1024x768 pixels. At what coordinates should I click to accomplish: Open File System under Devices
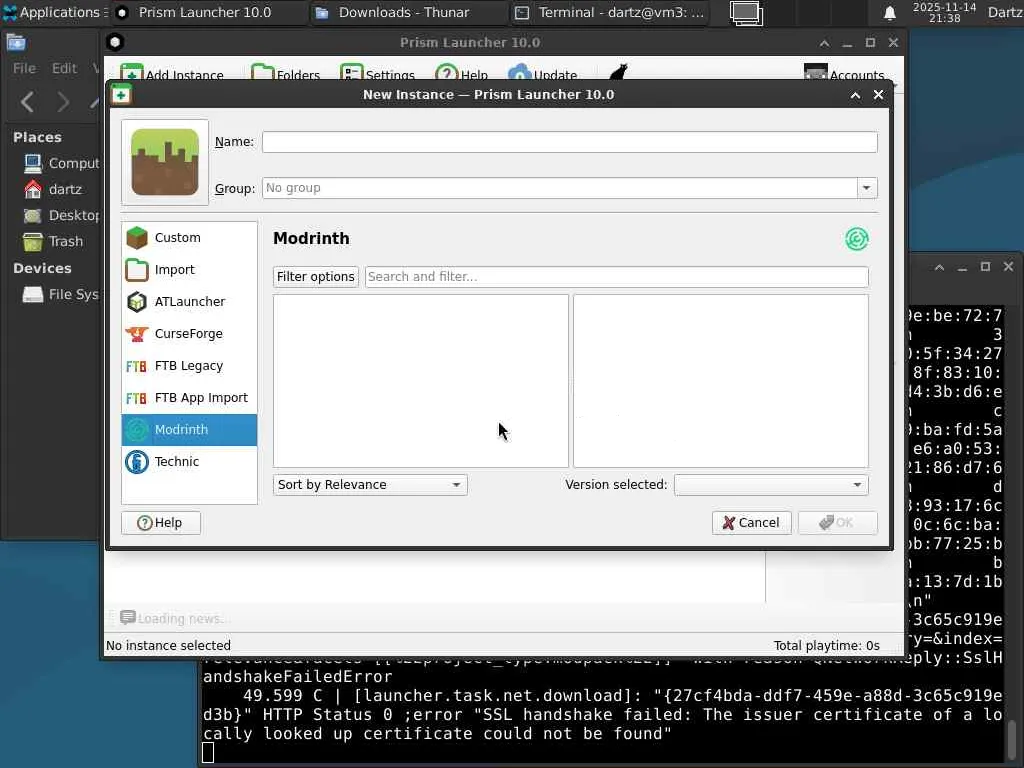tap(61, 295)
